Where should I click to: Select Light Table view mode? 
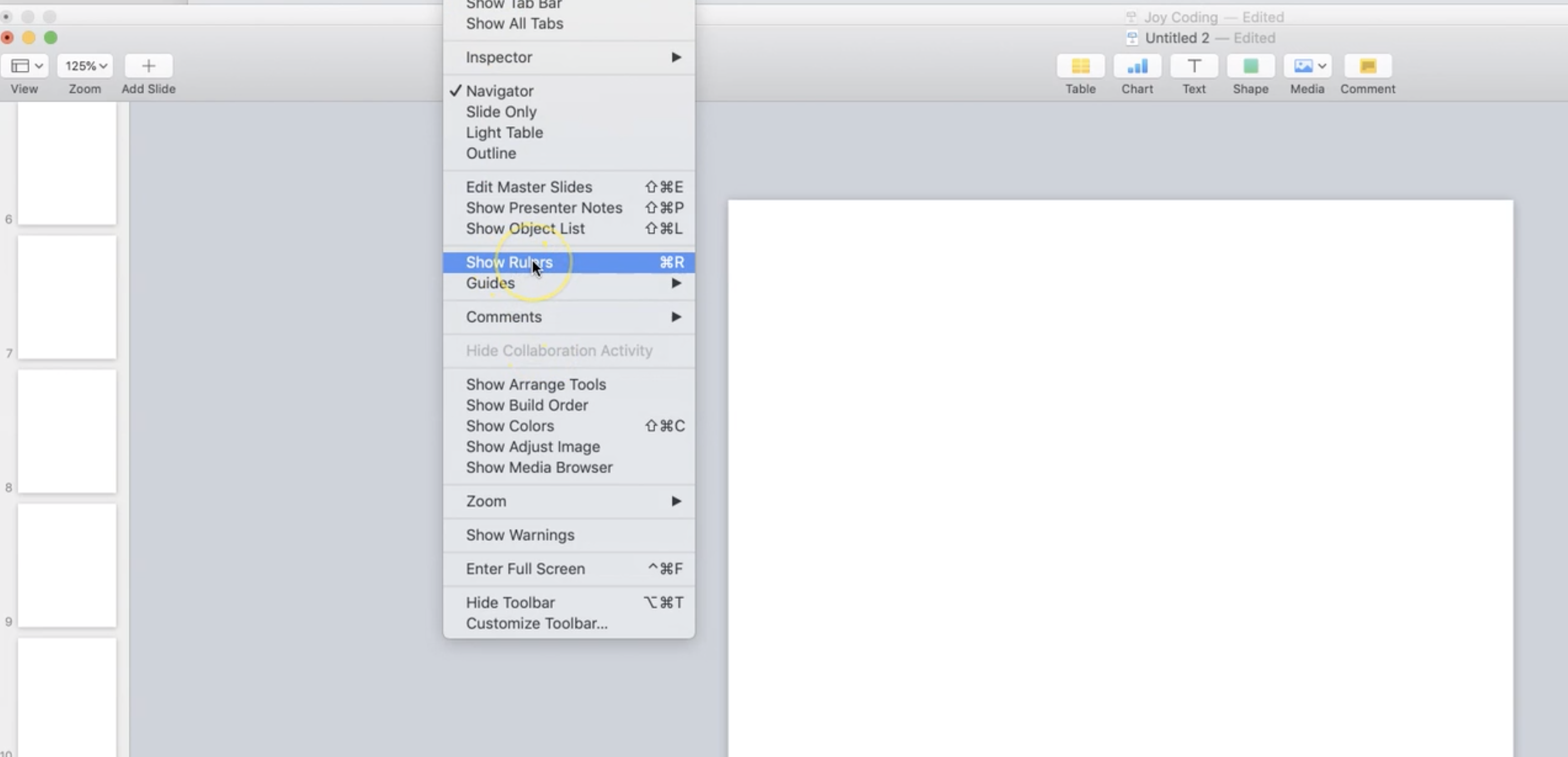504,132
